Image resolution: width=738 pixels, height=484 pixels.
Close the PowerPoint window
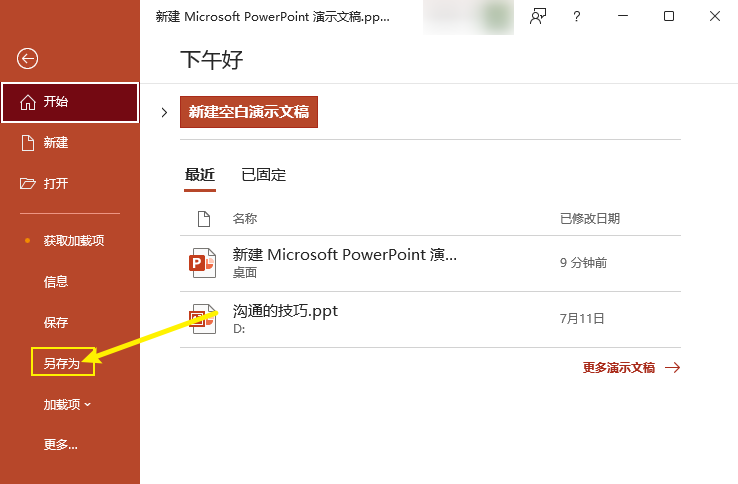click(x=714, y=16)
